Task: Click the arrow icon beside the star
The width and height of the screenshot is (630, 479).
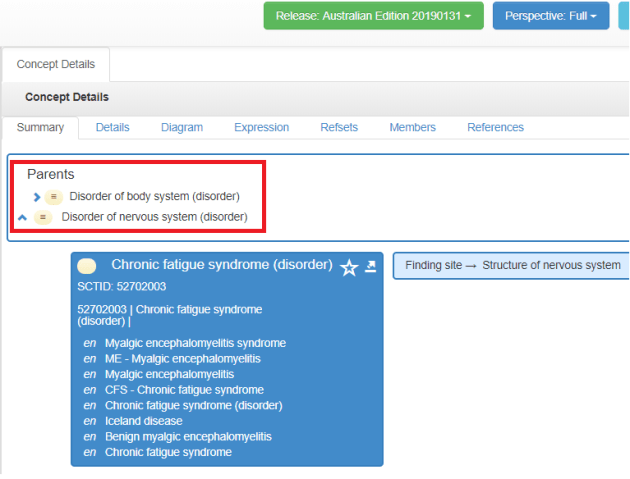Action: point(371,266)
